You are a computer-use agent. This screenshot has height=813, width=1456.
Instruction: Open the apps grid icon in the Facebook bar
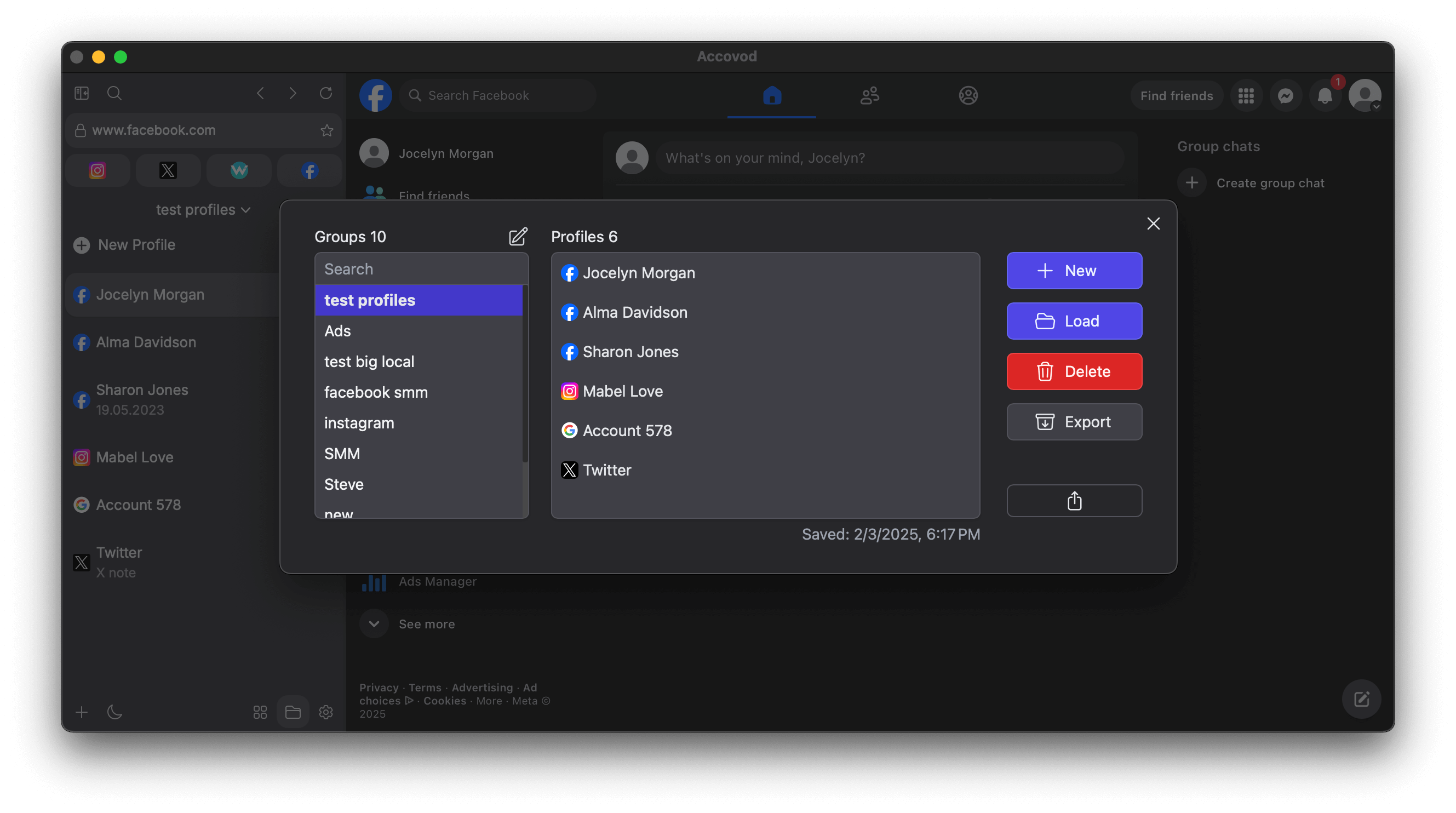(x=1247, y=95)
